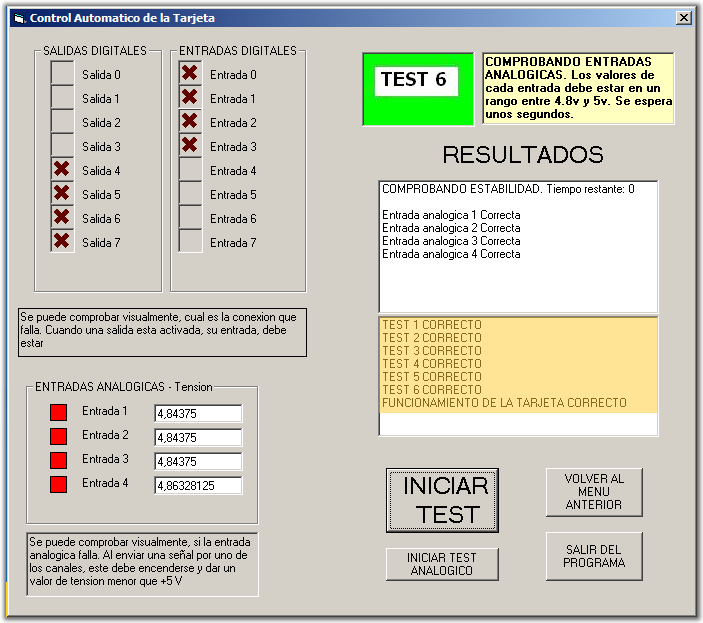Toggle the Salida 1 checkbox
703x623 pixels.
(62, 98)
